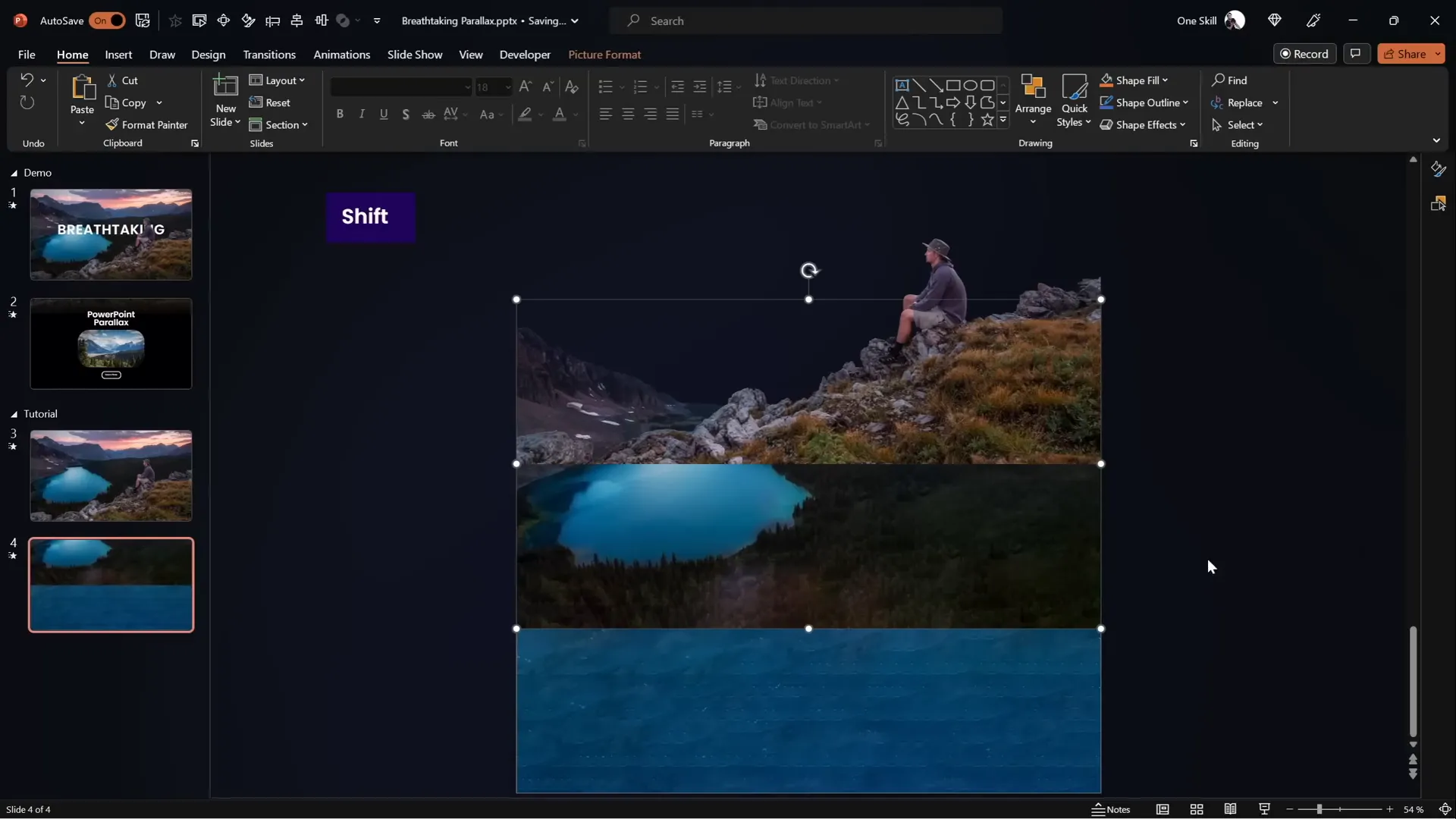Image resolution: width=1456 pixels, height=819 pixels.
Task: Open the Arrange menu in Drawing group
Action: (x=1034, y=99)
